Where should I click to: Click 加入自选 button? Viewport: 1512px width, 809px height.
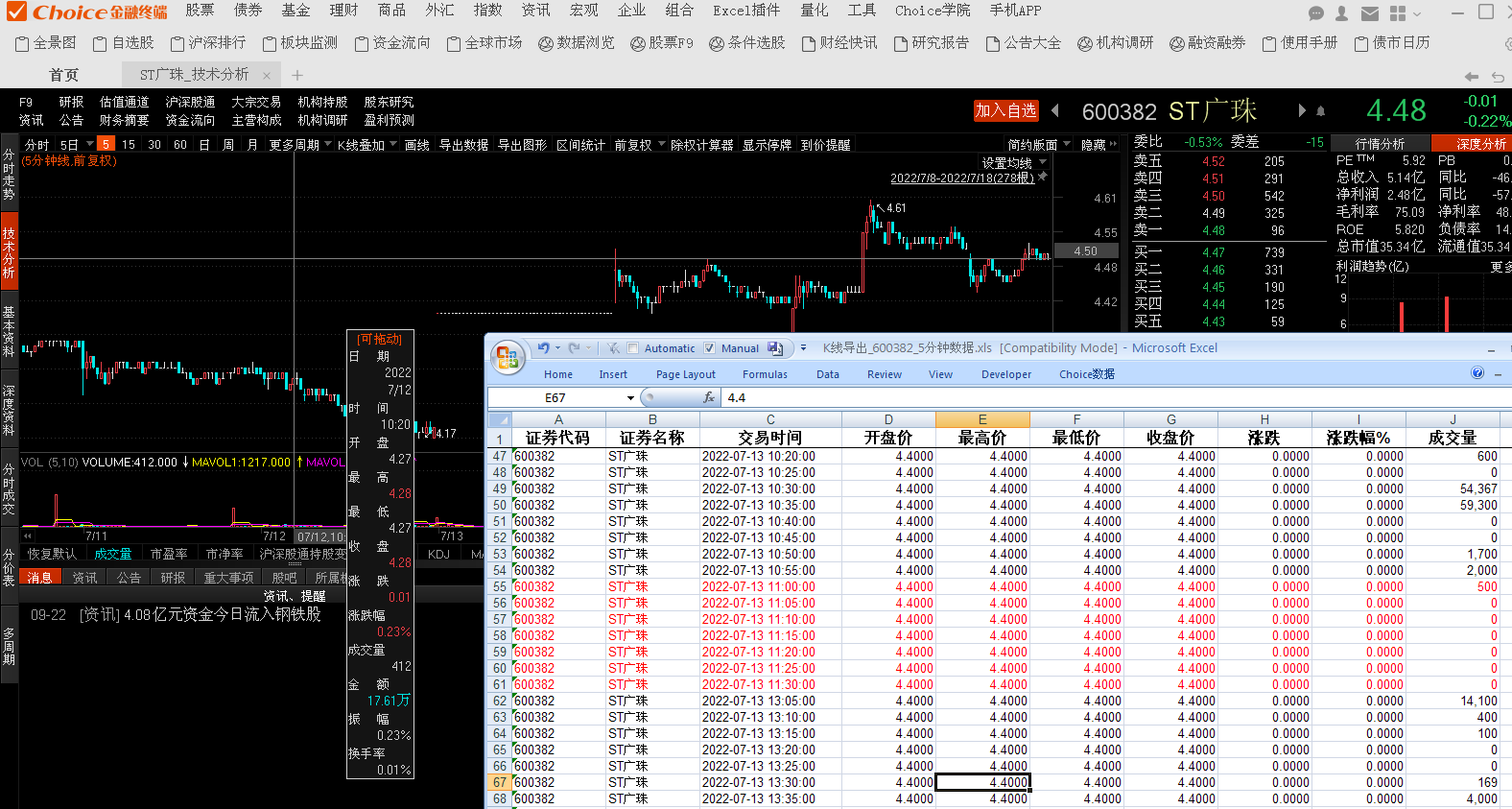[1006, 110]
